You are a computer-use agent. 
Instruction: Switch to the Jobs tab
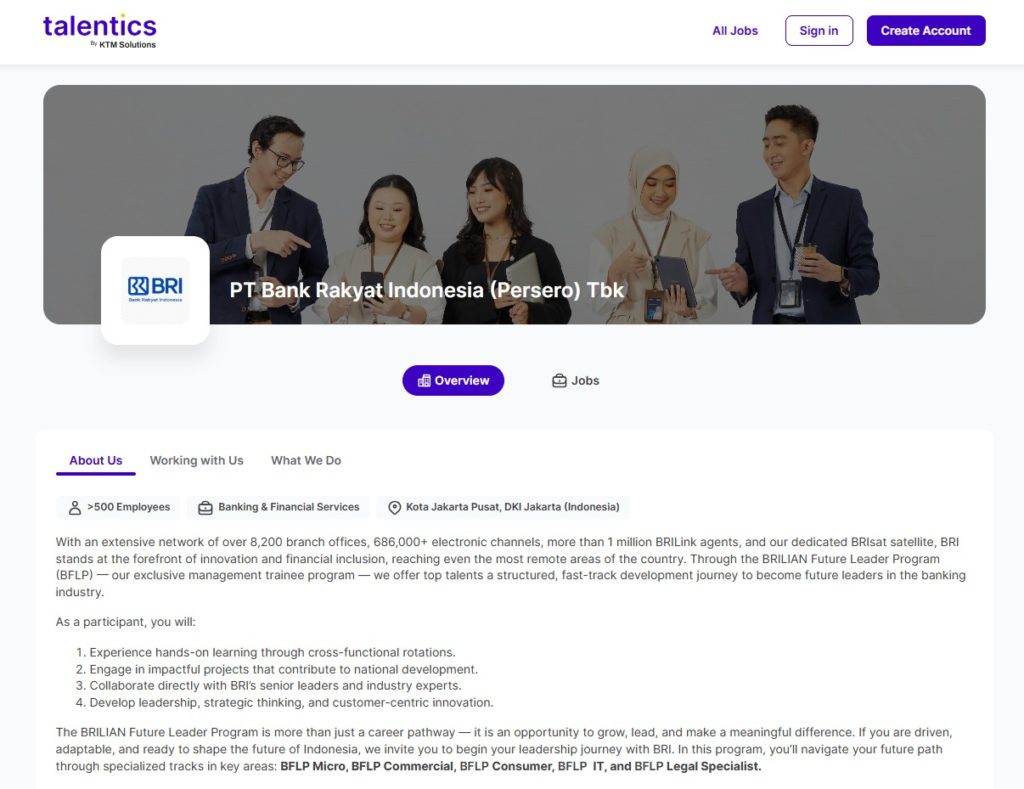(575, 380)
